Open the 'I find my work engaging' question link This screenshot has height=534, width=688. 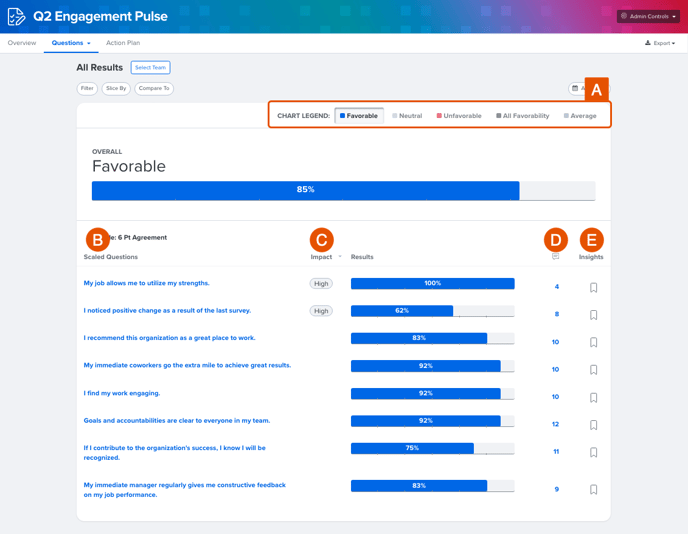[122, 393]
